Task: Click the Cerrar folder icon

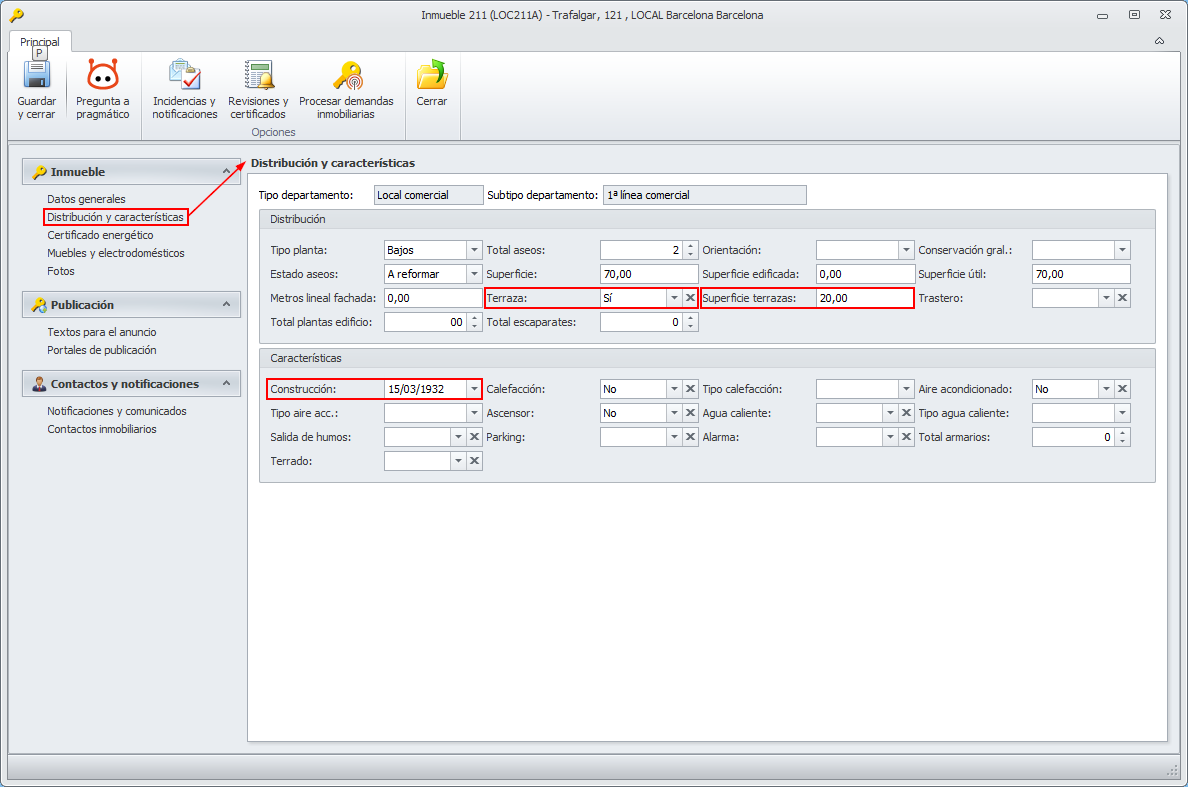Action: click(432, 77)
